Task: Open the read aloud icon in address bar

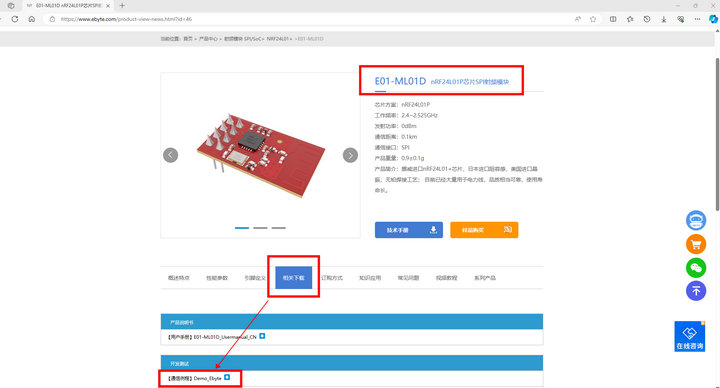Action: click(578, 19)
